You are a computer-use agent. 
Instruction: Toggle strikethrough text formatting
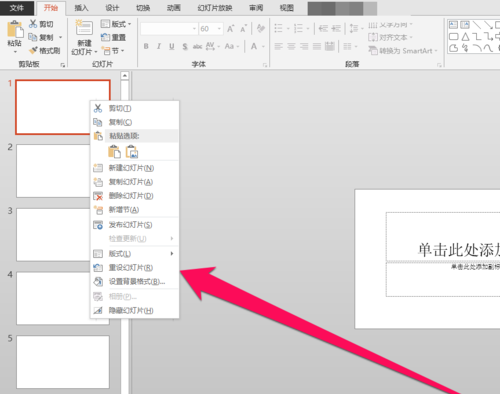[x=197, y=46]
